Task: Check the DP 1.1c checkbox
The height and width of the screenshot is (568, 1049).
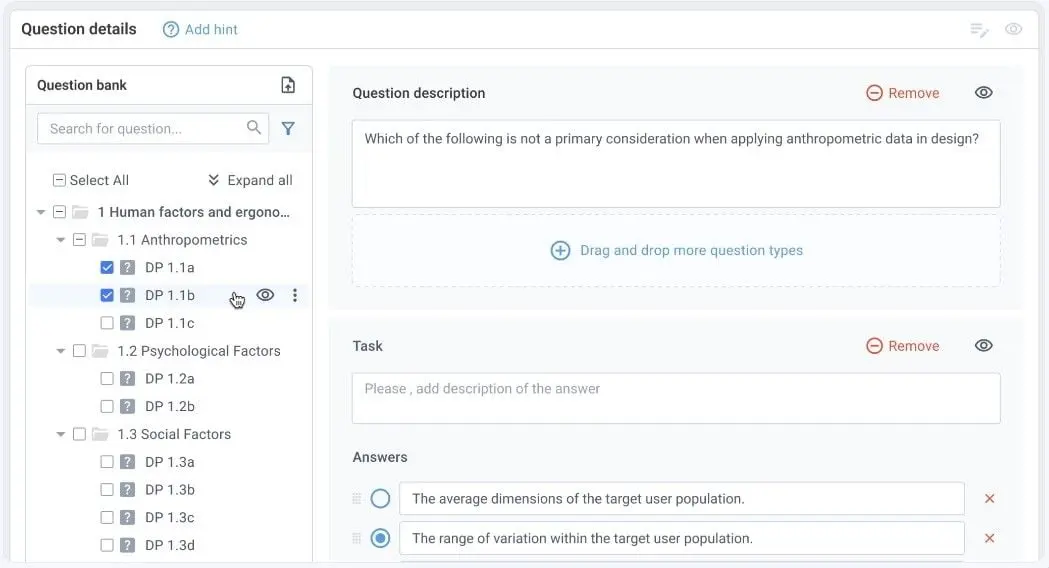Action: coord(107,323)
